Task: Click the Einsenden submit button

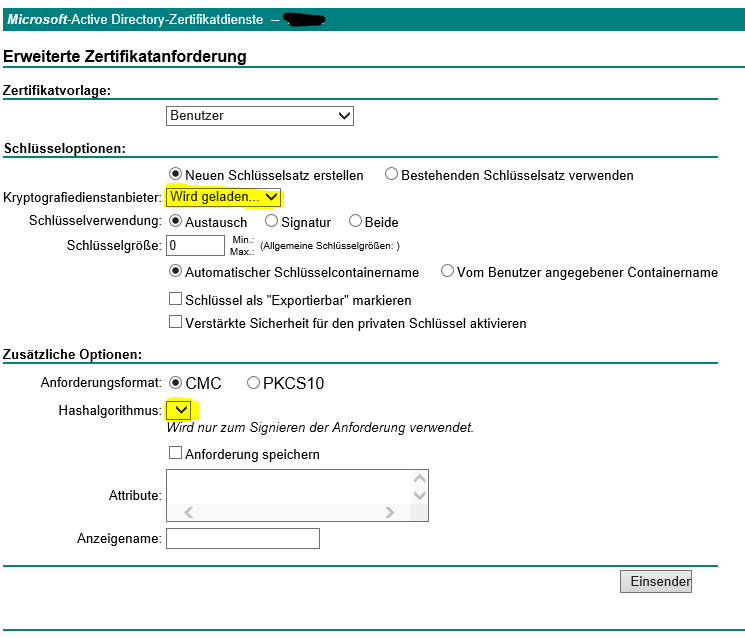Action: 656,582
